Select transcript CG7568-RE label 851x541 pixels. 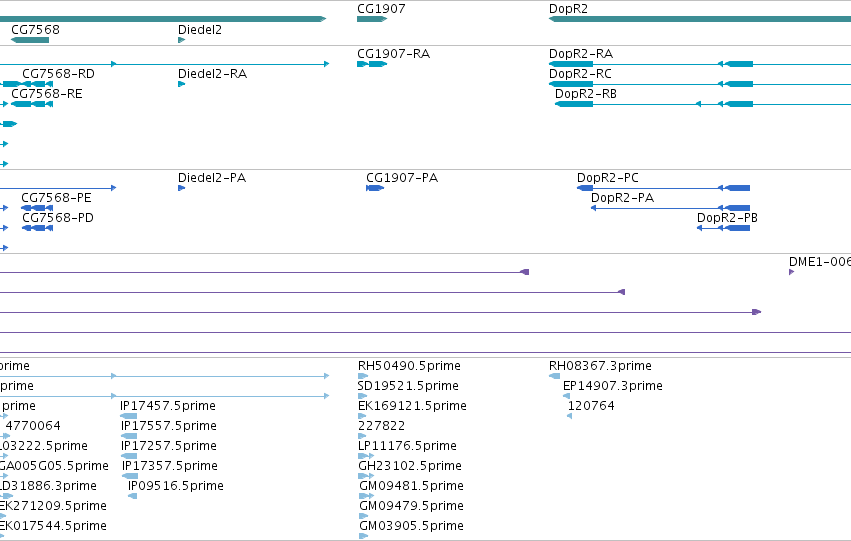point(47,94)
